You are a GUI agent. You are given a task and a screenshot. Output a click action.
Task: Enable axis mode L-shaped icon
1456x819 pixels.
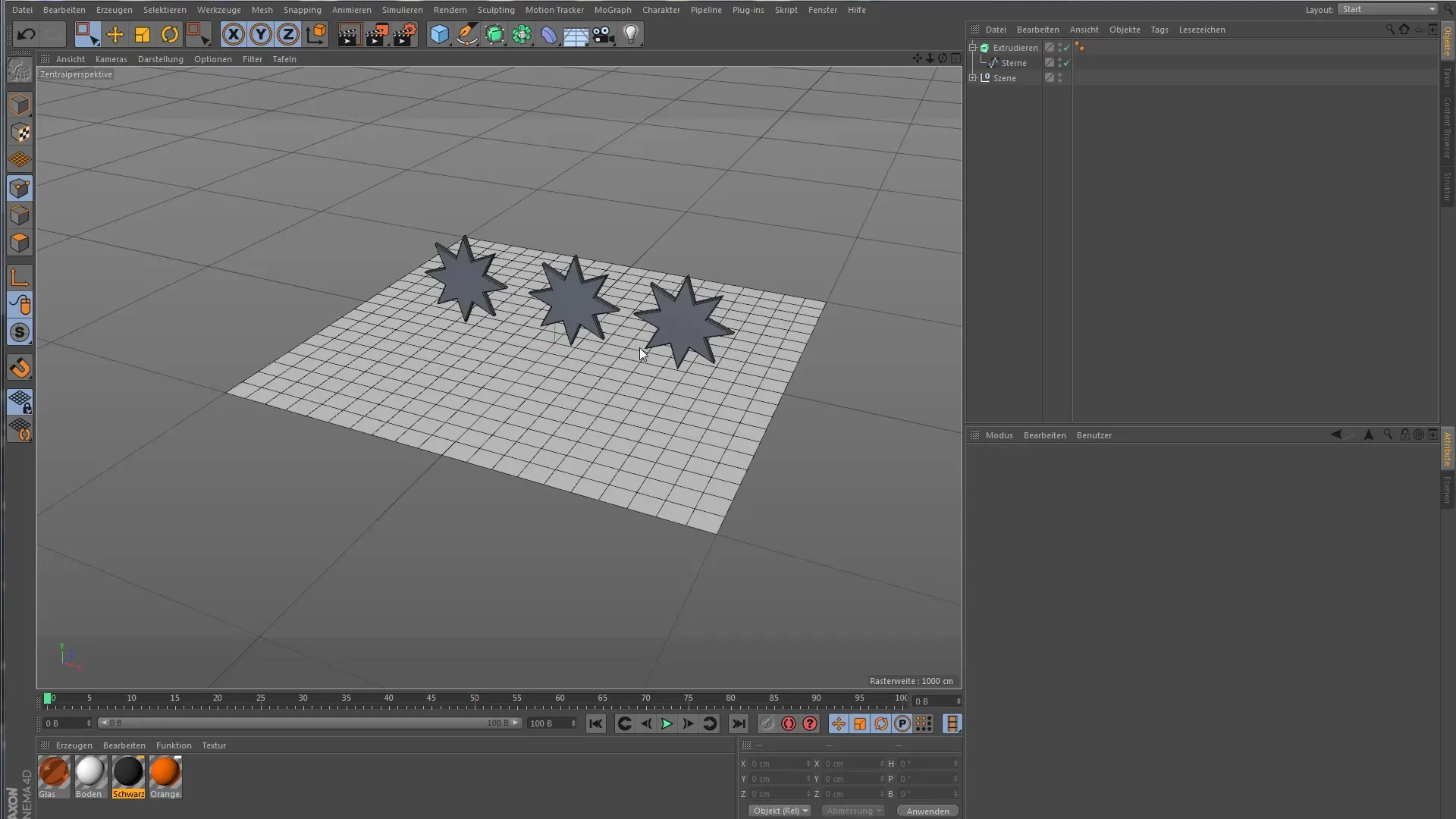[20, 278]
